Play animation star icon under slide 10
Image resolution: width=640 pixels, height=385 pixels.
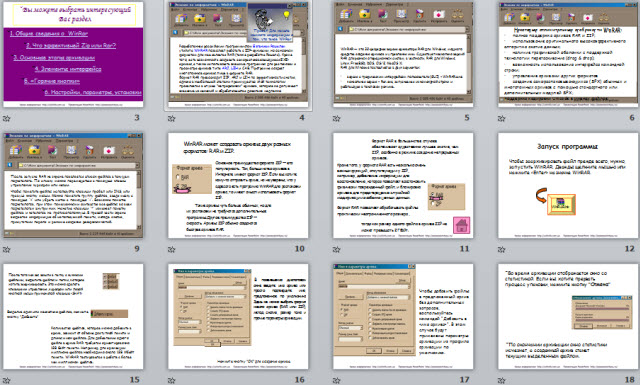point(171,249)
